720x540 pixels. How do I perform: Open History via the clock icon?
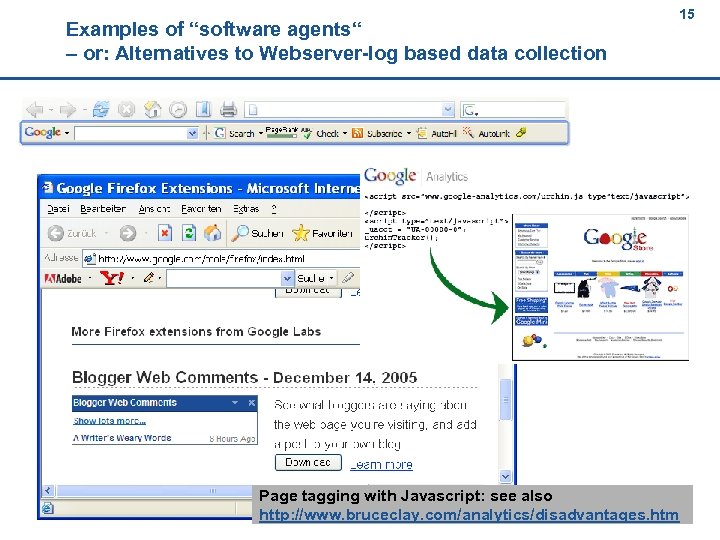click(178, 110)
